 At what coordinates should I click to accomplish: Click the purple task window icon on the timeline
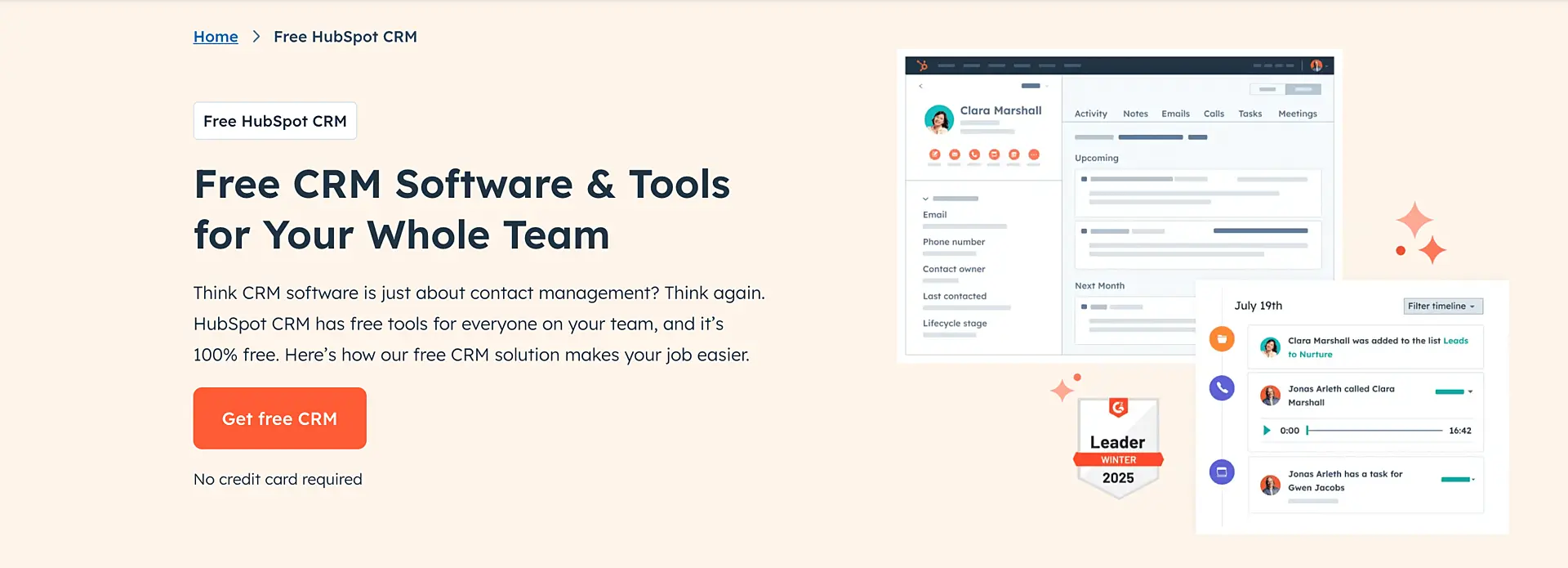[1222, 472]
